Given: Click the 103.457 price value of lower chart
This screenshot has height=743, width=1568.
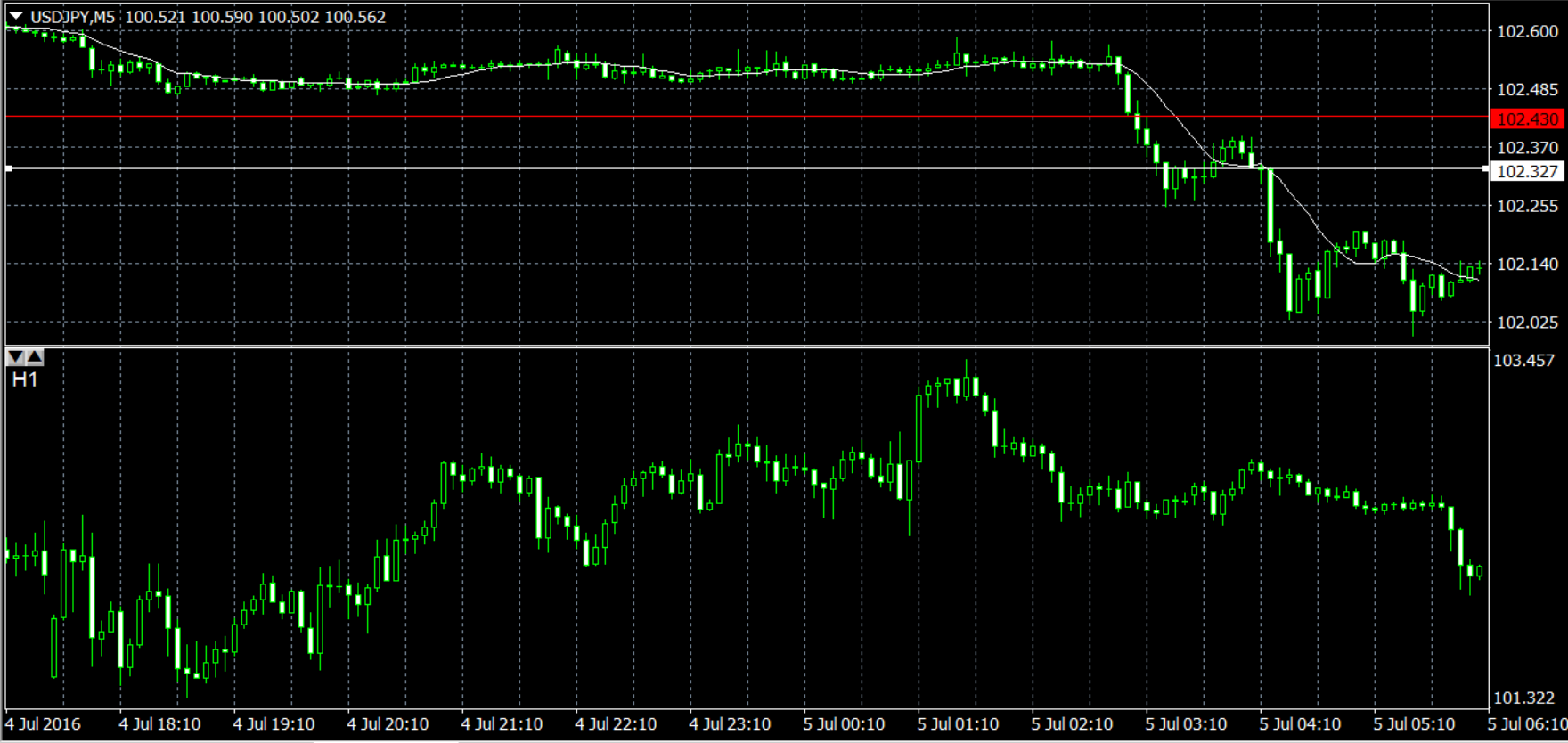Looking at the screenshot, I should pyautogui.click(x=1523, y=361).
